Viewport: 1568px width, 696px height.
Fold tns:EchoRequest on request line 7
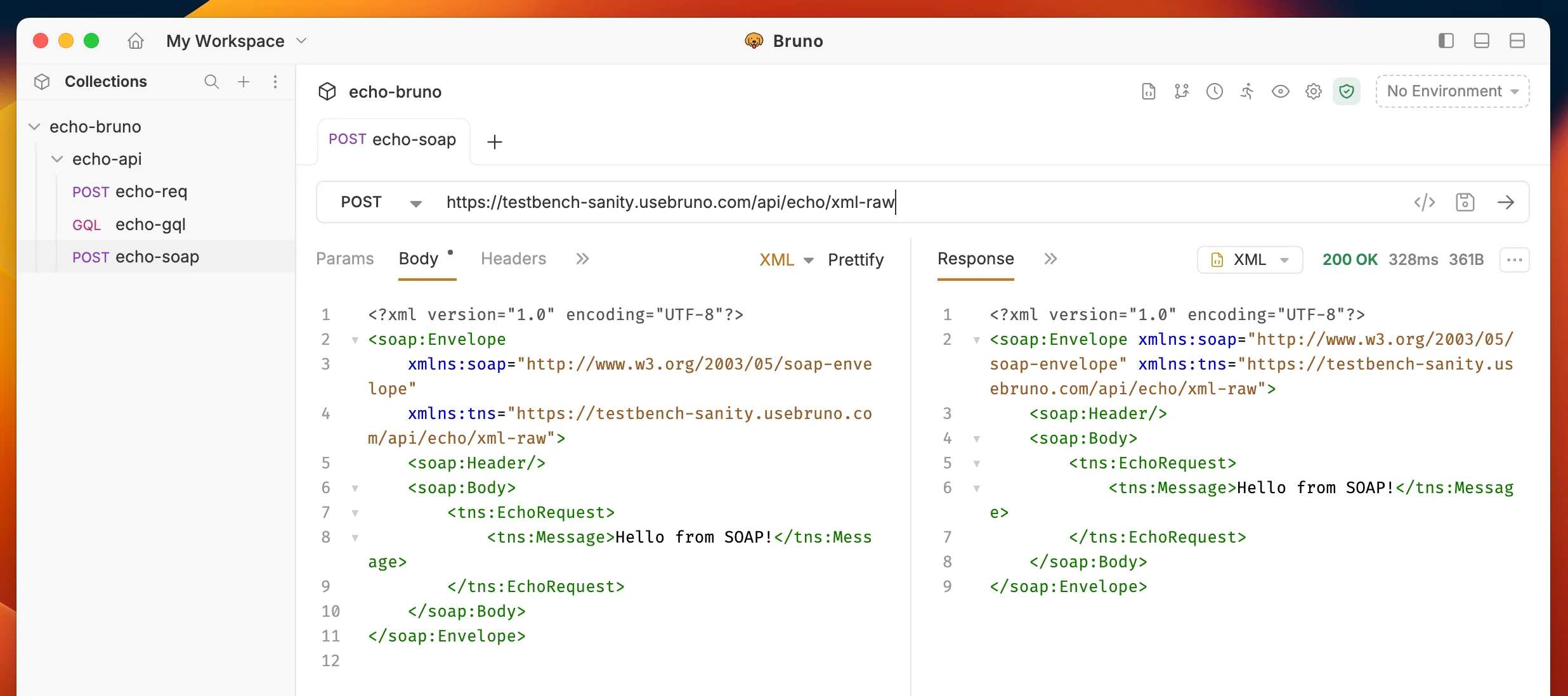click(355, 513)
